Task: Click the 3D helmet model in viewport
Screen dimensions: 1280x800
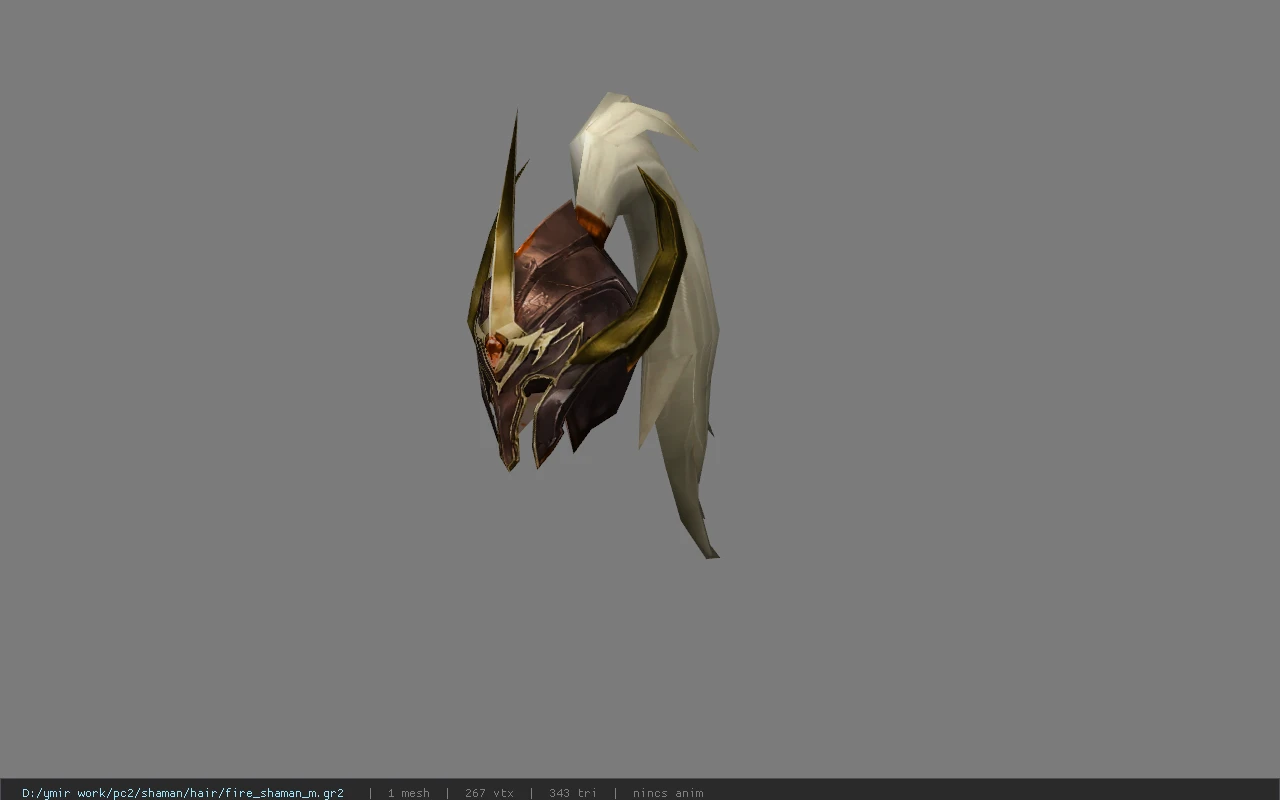Action: 593,325
